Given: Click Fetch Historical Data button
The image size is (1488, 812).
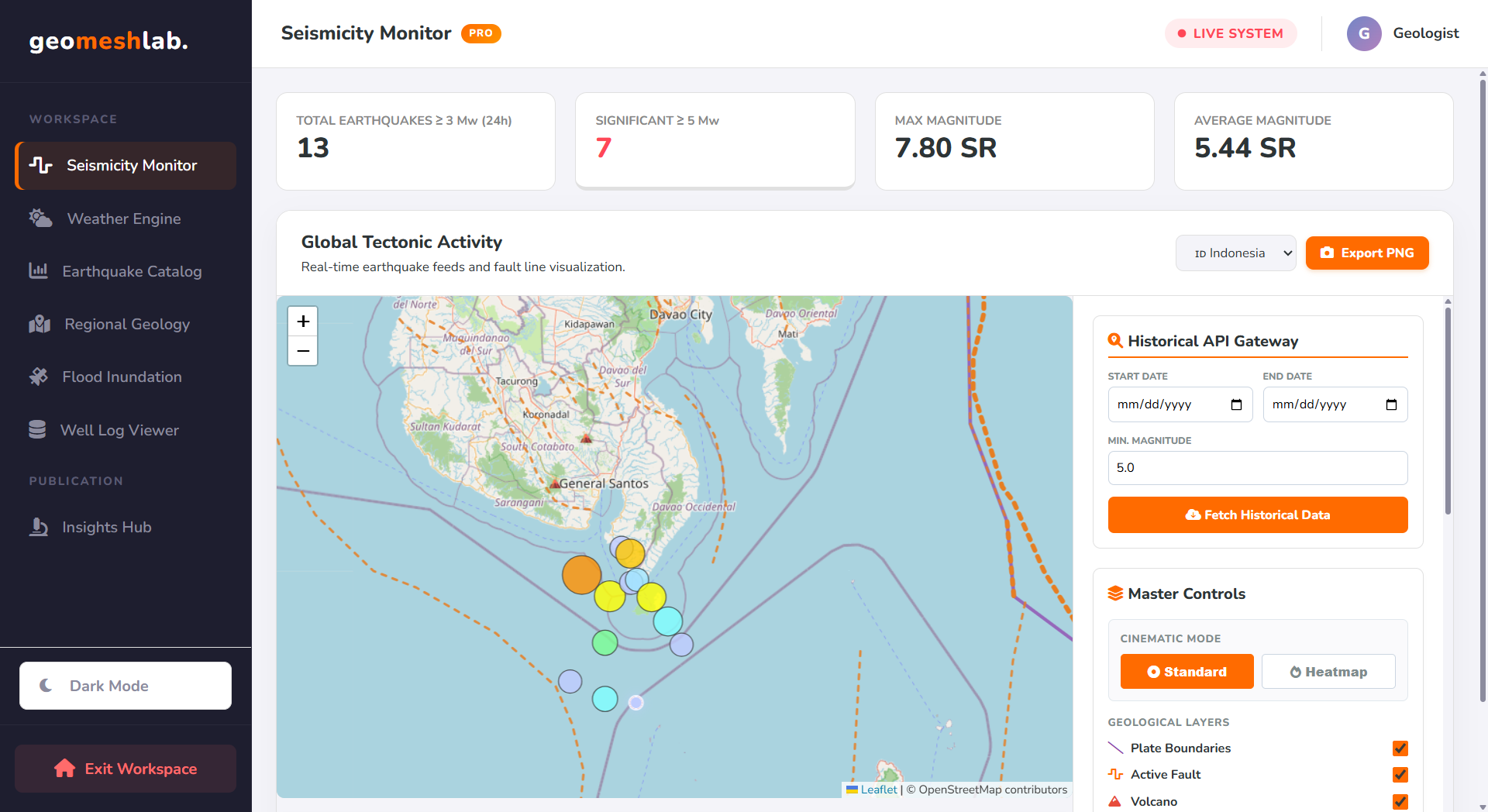Looking at the screenshot, I should (1258, 514).
